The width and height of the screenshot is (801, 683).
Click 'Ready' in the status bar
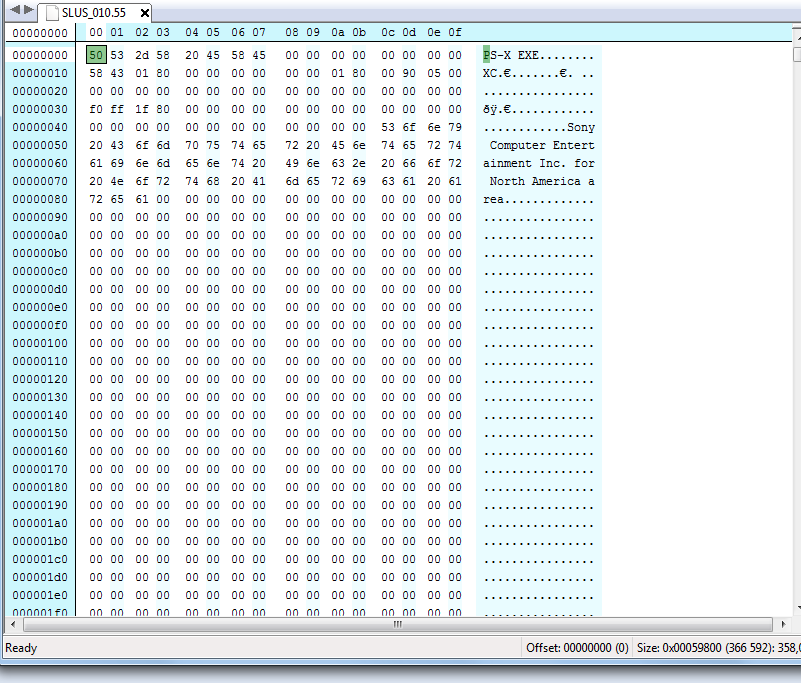click(x=21, y=648)
